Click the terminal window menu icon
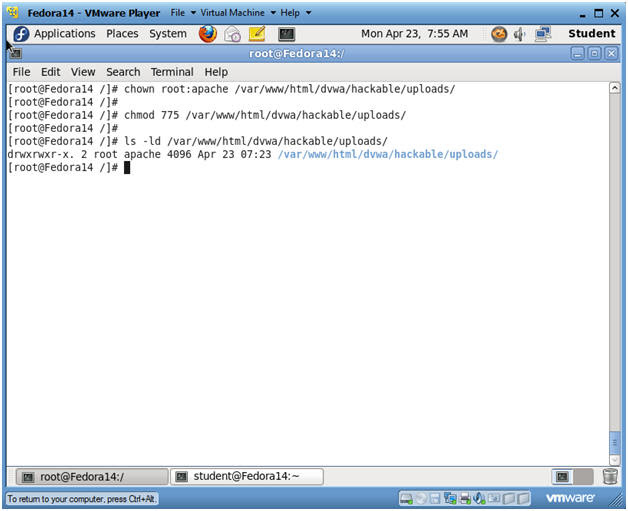This screenshot has height=511, width=628. point(16,53)
